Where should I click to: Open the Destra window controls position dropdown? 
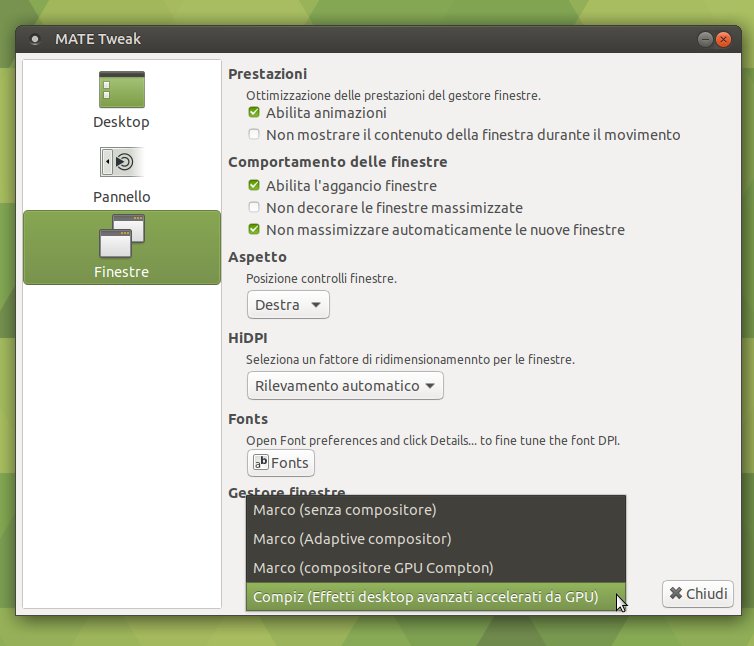[x=288, y=304]
